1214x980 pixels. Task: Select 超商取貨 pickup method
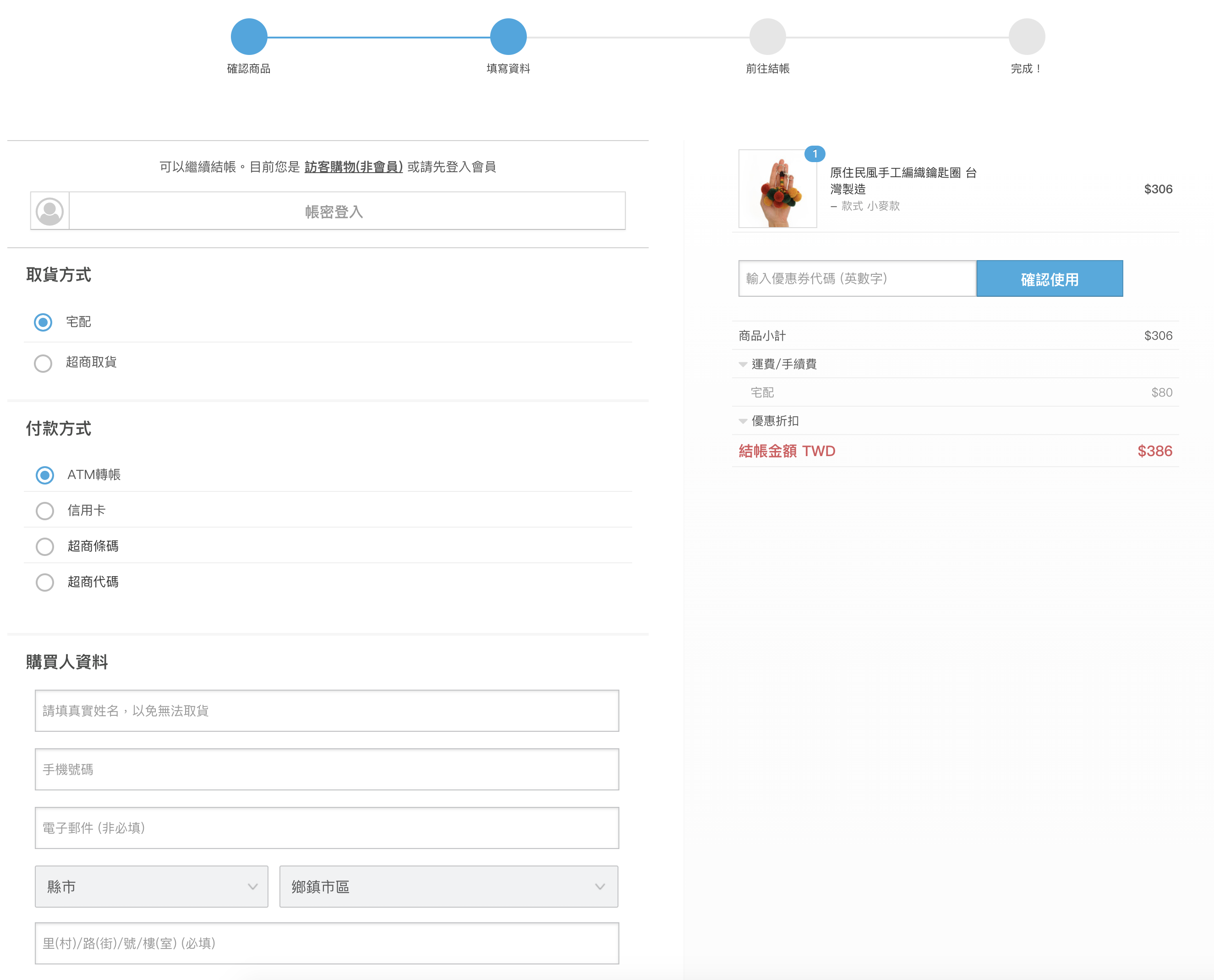click(44, 363)
